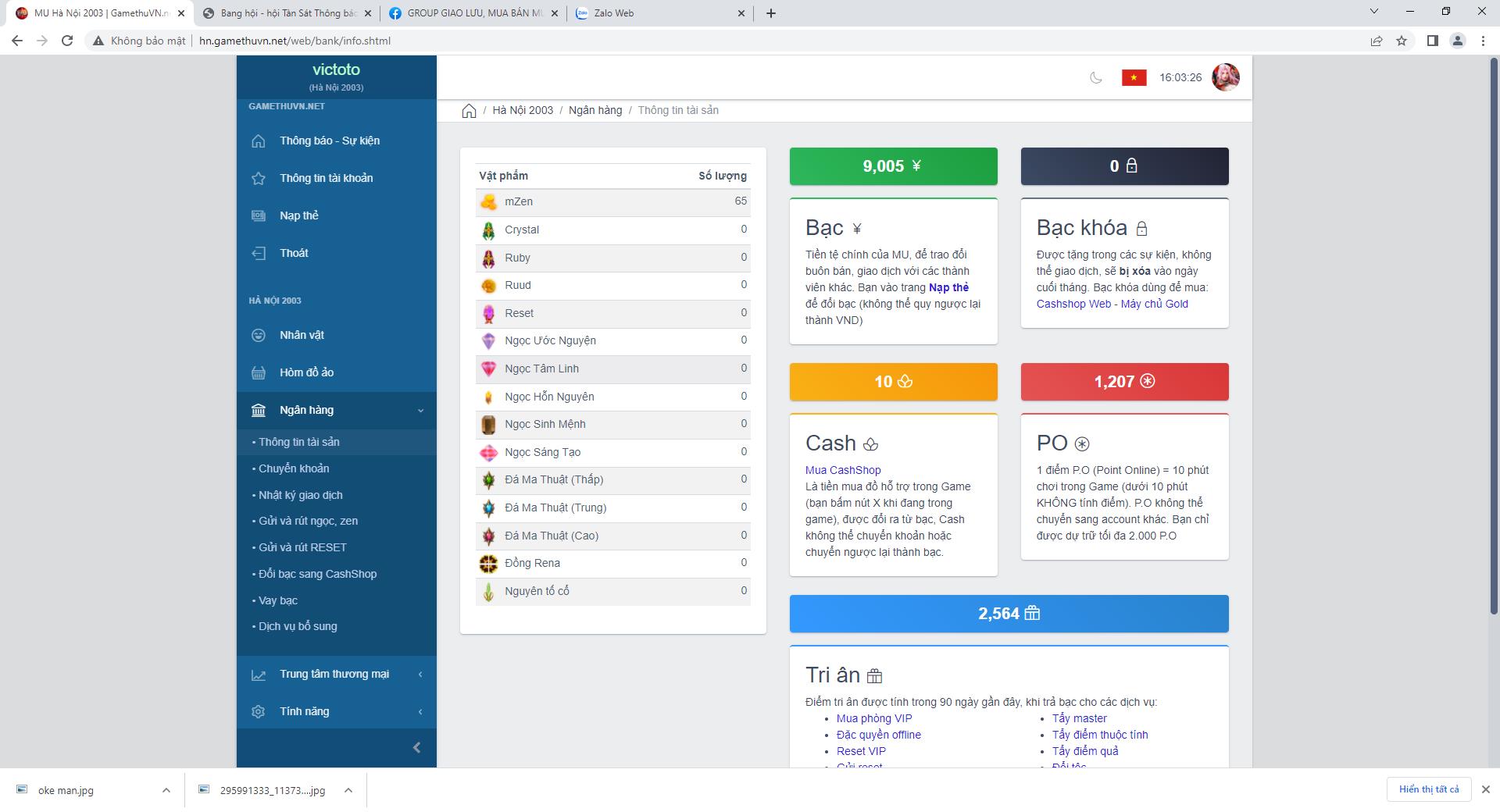The image size is (1500, 812).
Task: Click Hiển thị tất cả downloads button
Action: click(x=1428, y=789)
